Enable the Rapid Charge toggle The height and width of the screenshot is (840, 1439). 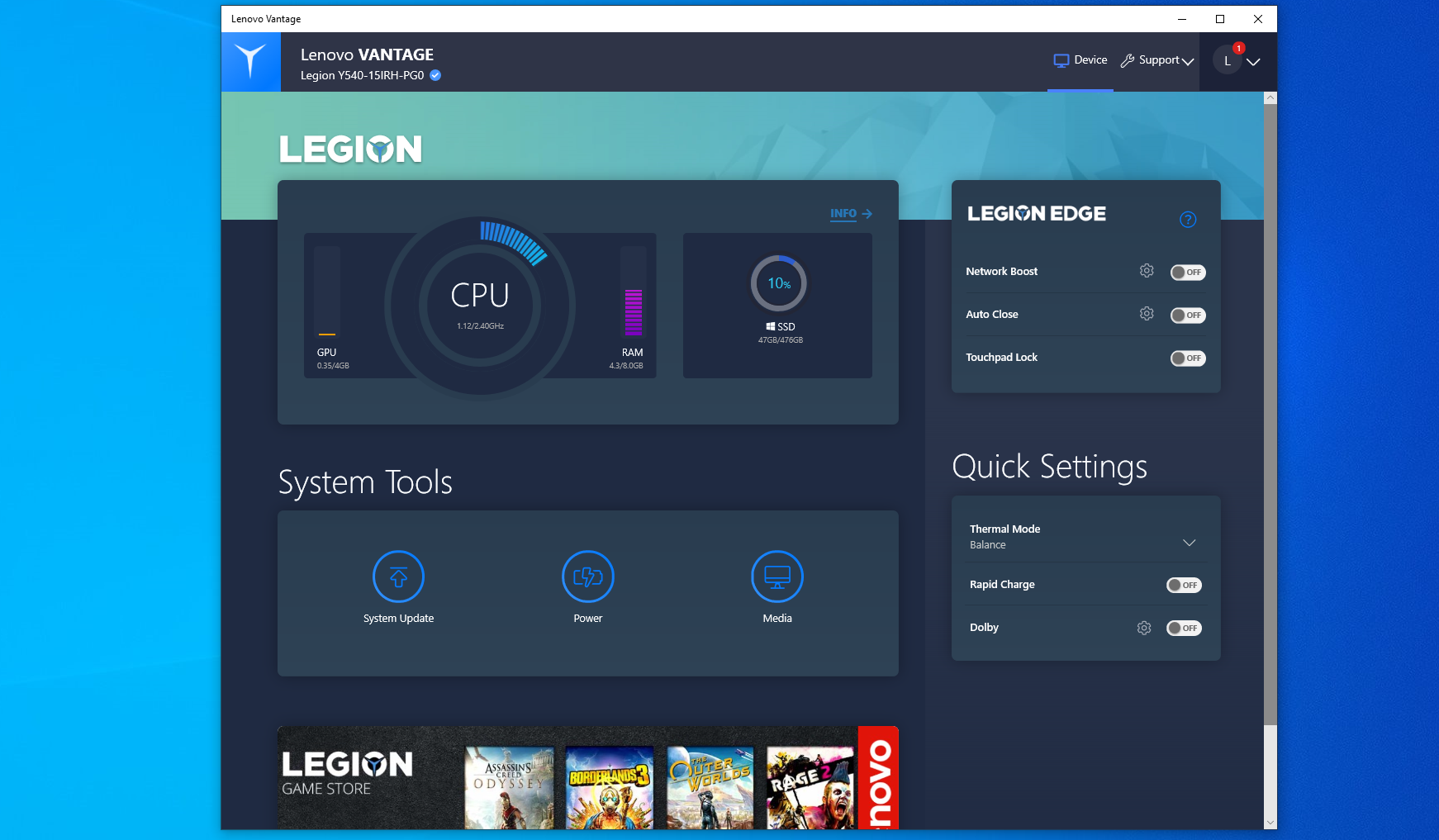coord(1184,586)
